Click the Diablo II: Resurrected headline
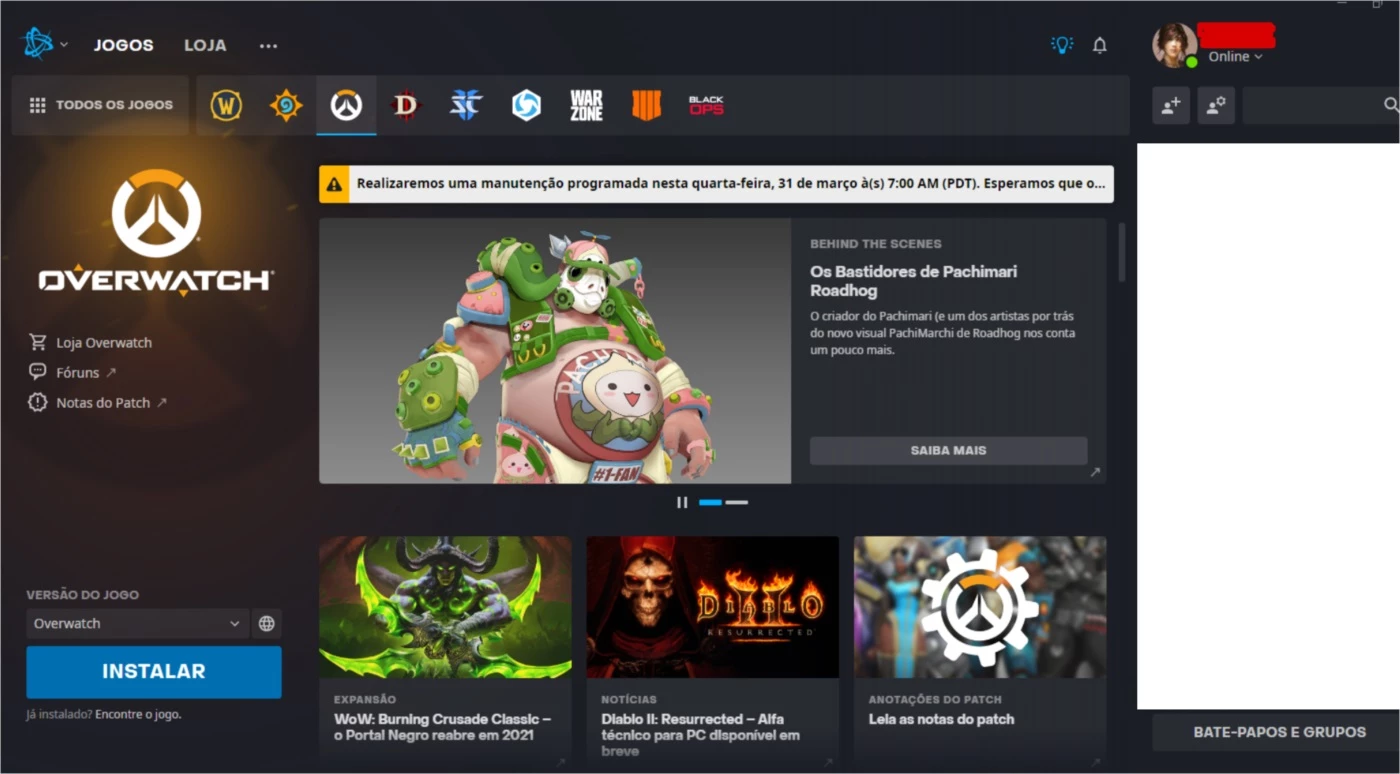1400x774 pixels. click(x=700, y=735)
